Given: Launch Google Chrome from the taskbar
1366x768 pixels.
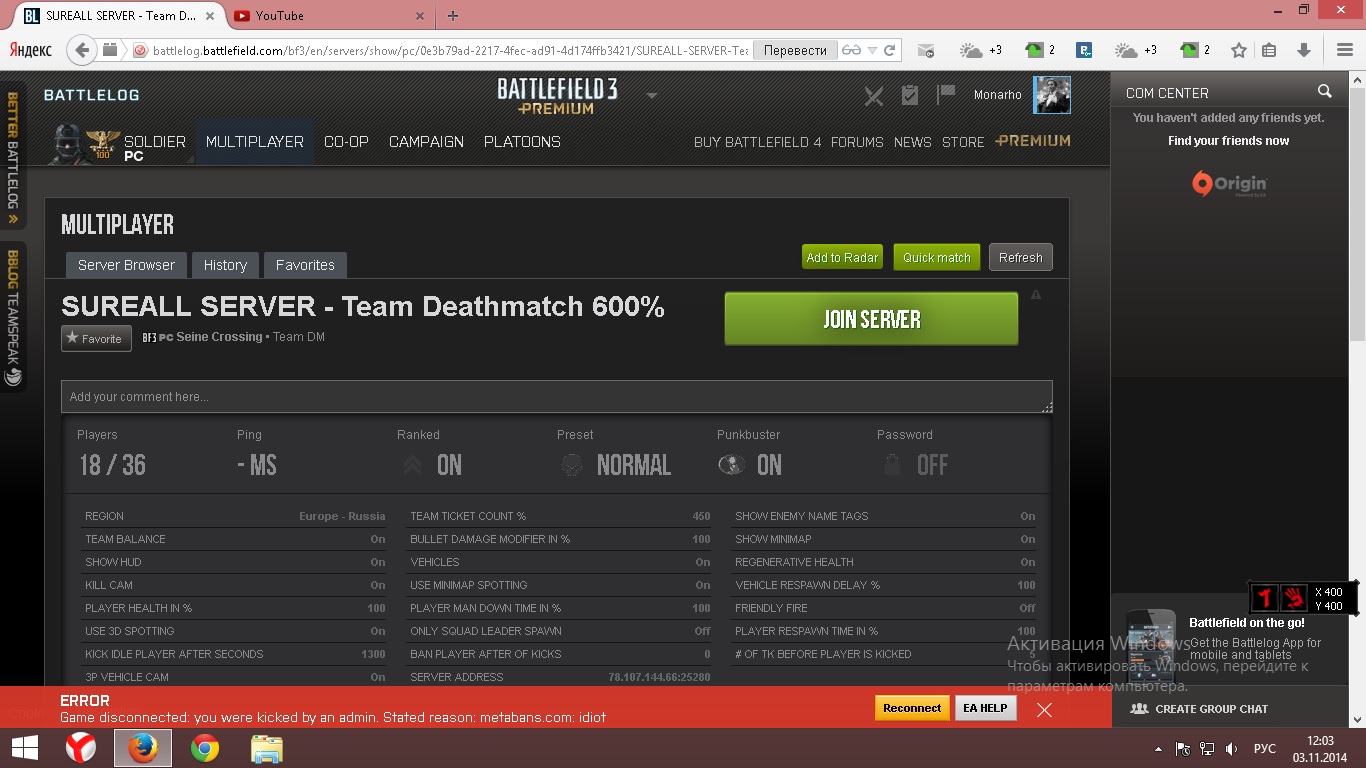Looking at the screenshot, I should coord(205,748).
